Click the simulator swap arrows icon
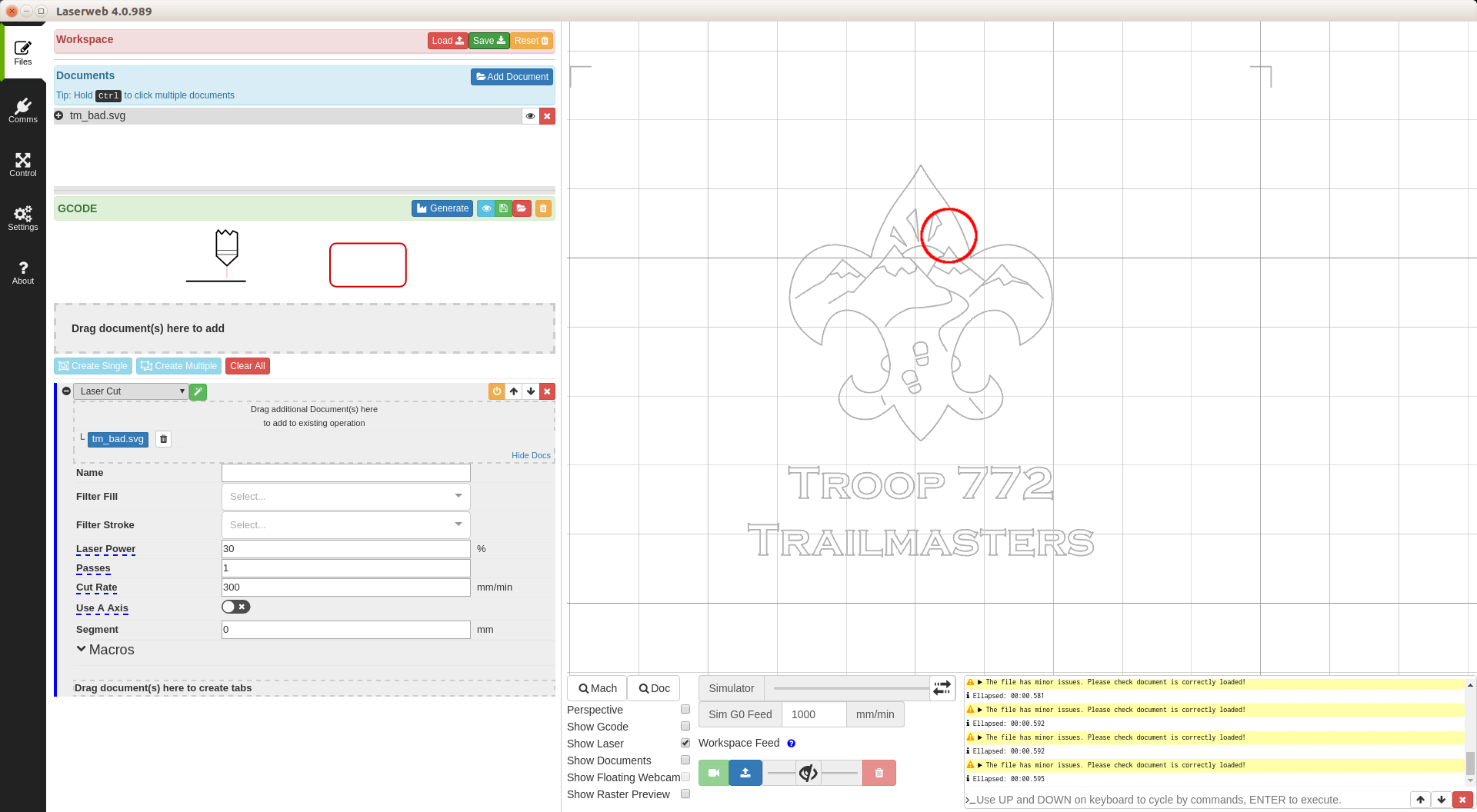 pyautogui.click(x=942, y=688)
